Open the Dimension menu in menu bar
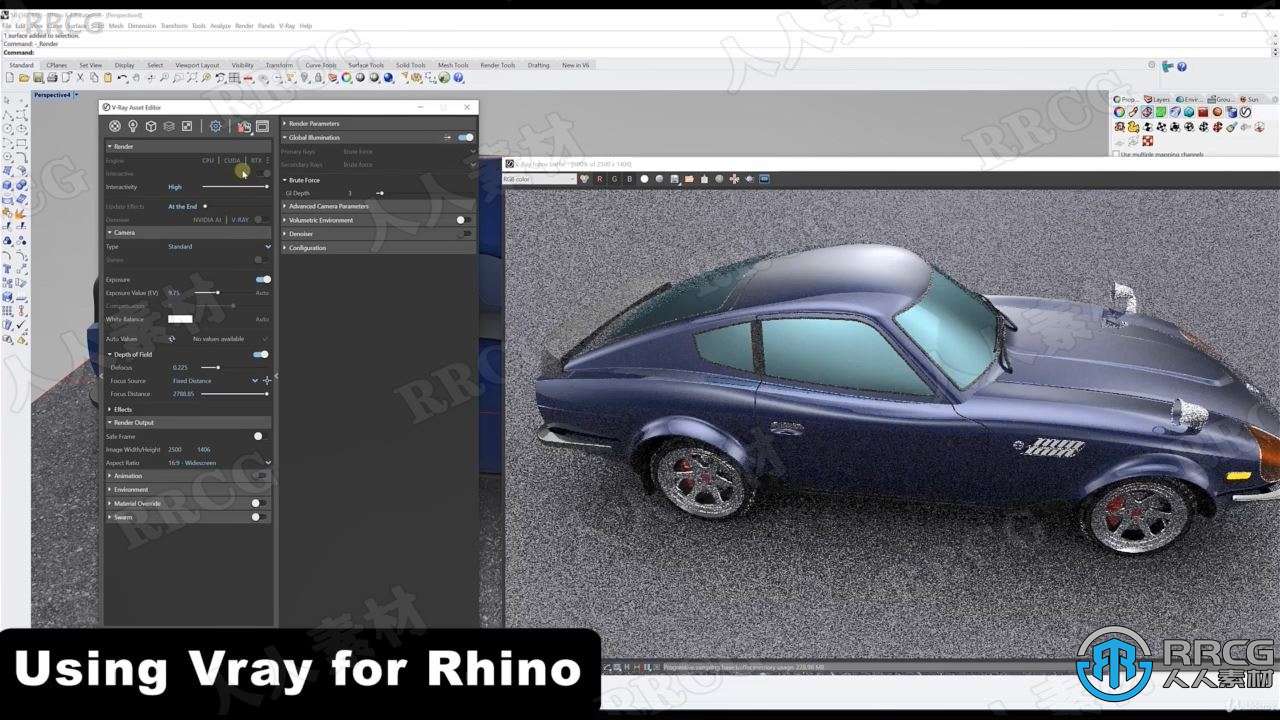Viewport: 1280px width, 720px height. 142,26
